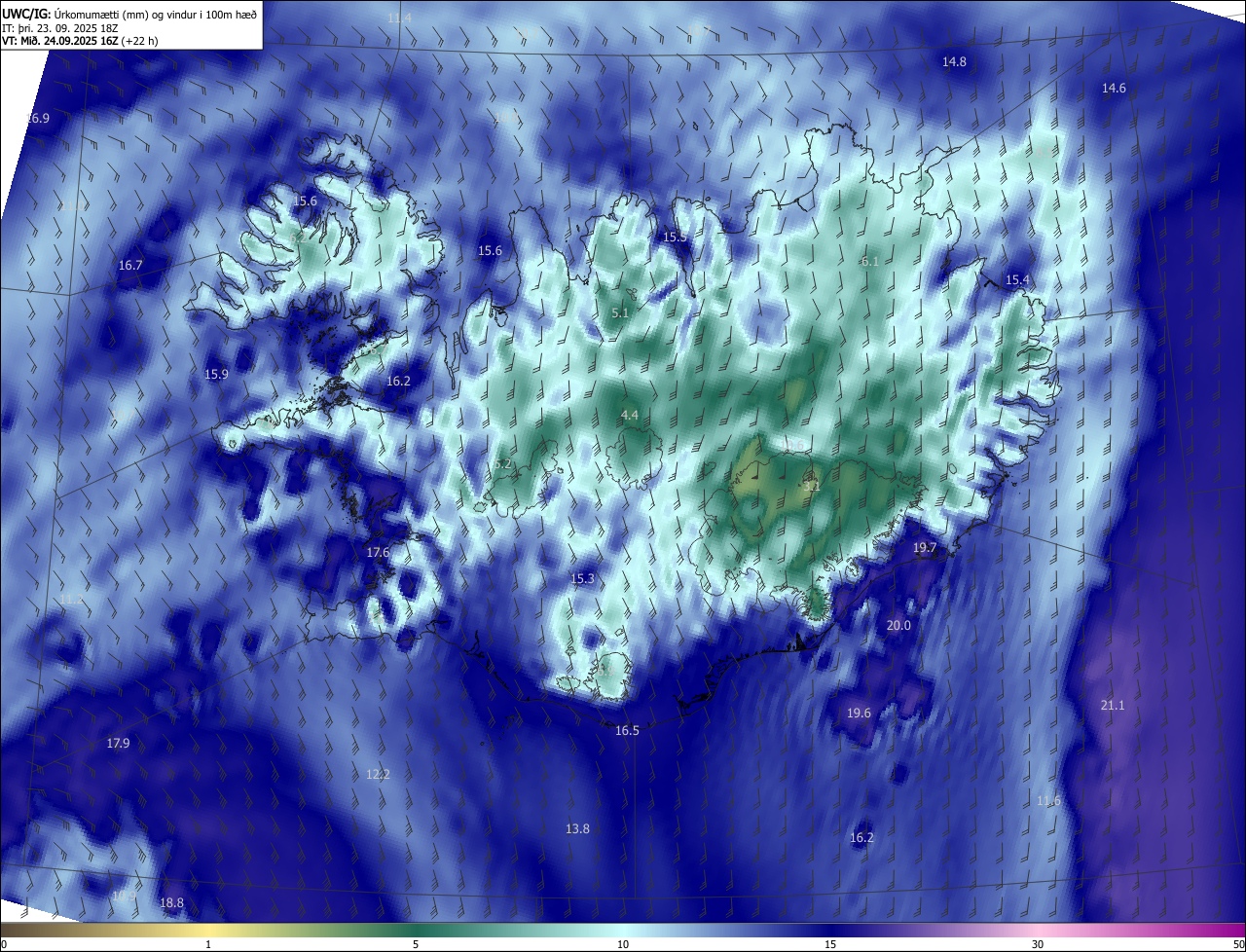The width and height of the screenshot is (1246, 952).
Task: Click the 18.8 value label
Action: [x=171, y=903]
